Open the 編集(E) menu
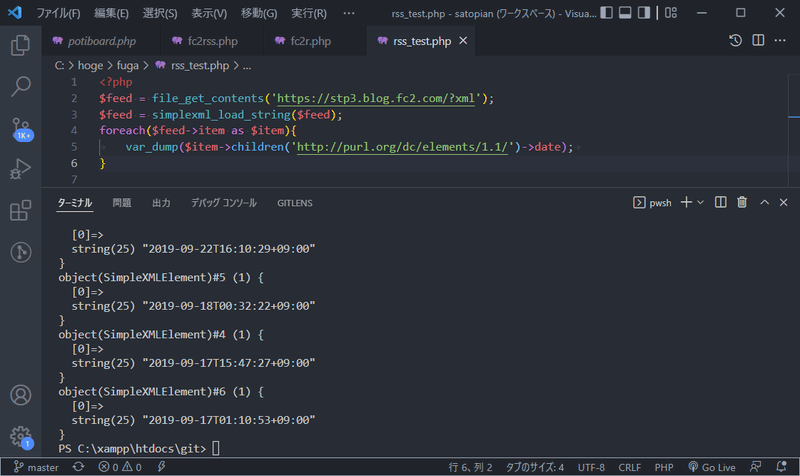Viewport: 800px width, 476px height. [111, 13]
